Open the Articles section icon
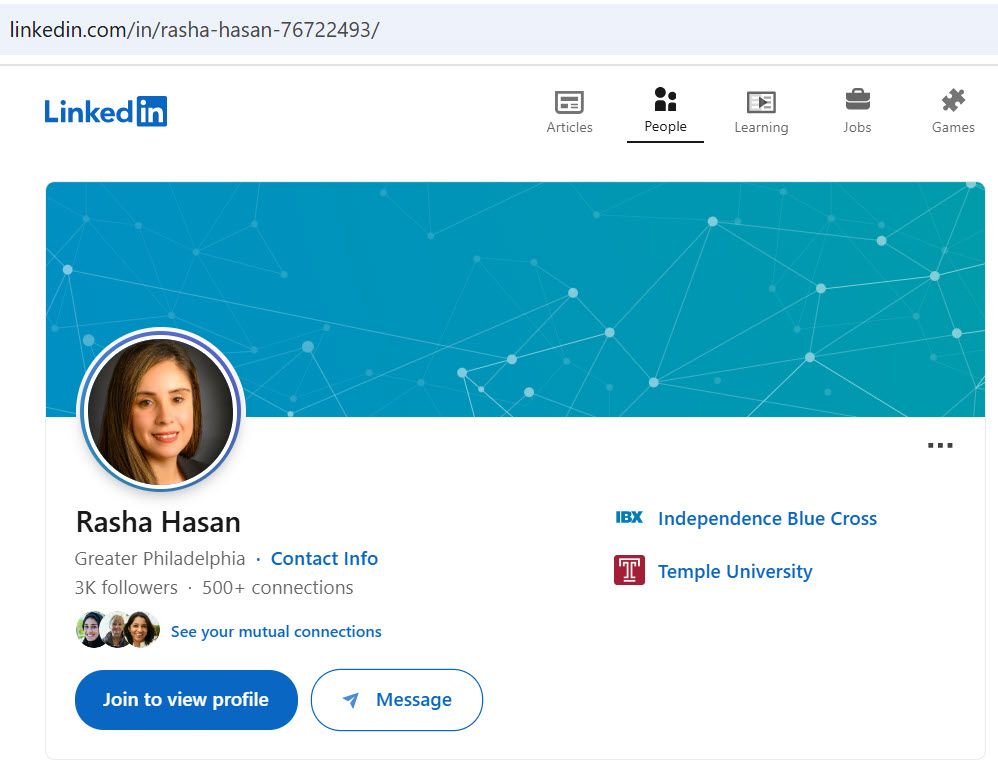The width and height of the screenshot is (998, 781). [x=569, y=101]
